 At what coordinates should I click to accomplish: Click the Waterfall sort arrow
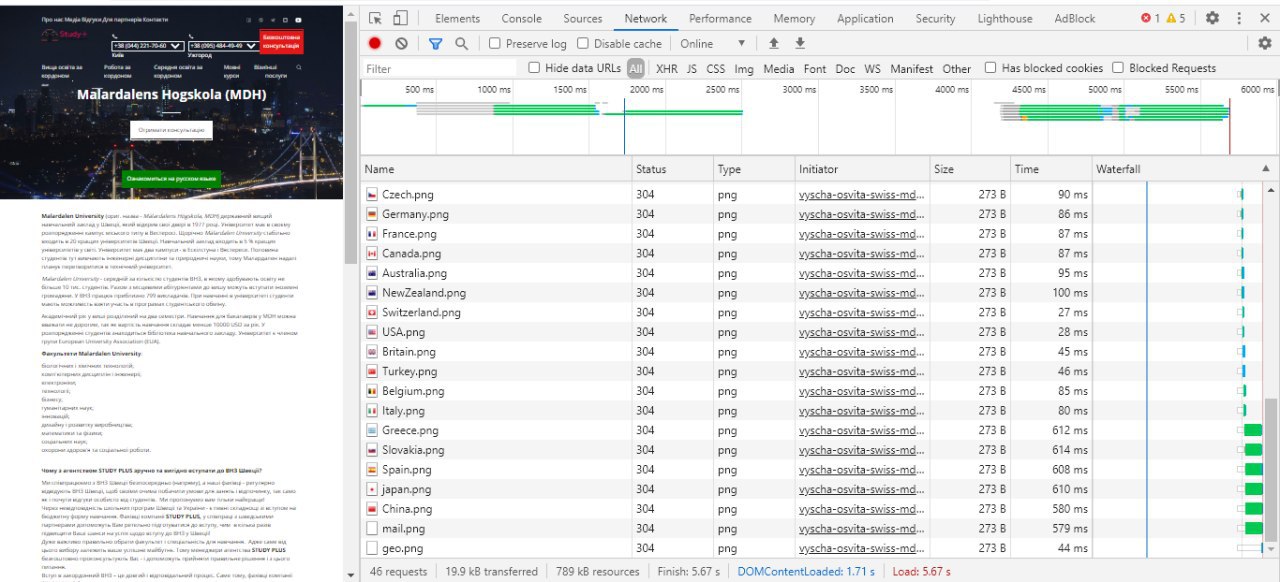1265,169
